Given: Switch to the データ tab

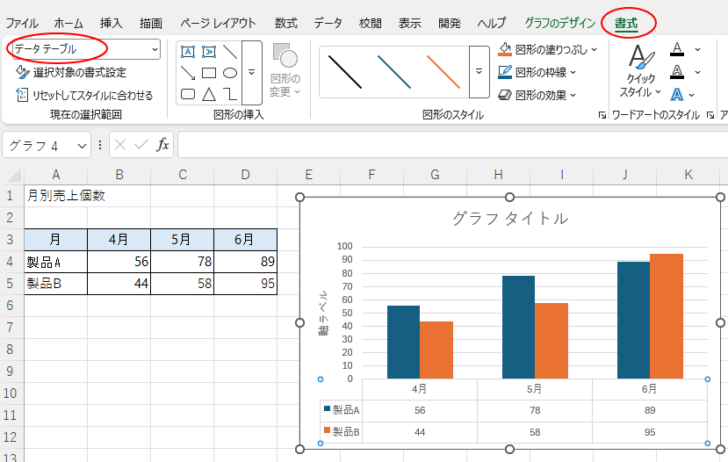Looking at the screenshot, I should point(328,23).
